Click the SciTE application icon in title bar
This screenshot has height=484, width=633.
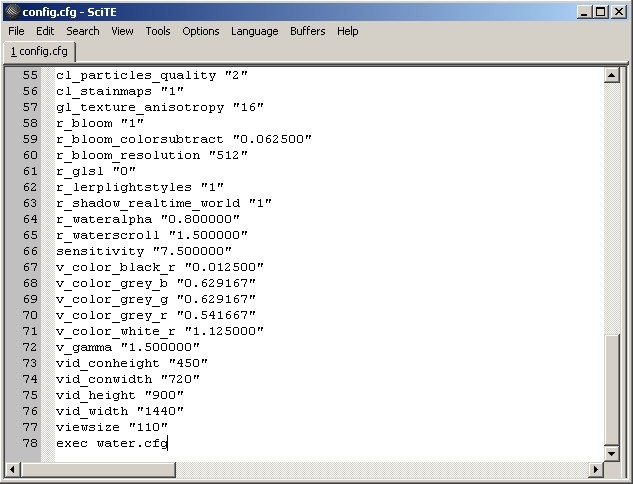coord(12,11)
